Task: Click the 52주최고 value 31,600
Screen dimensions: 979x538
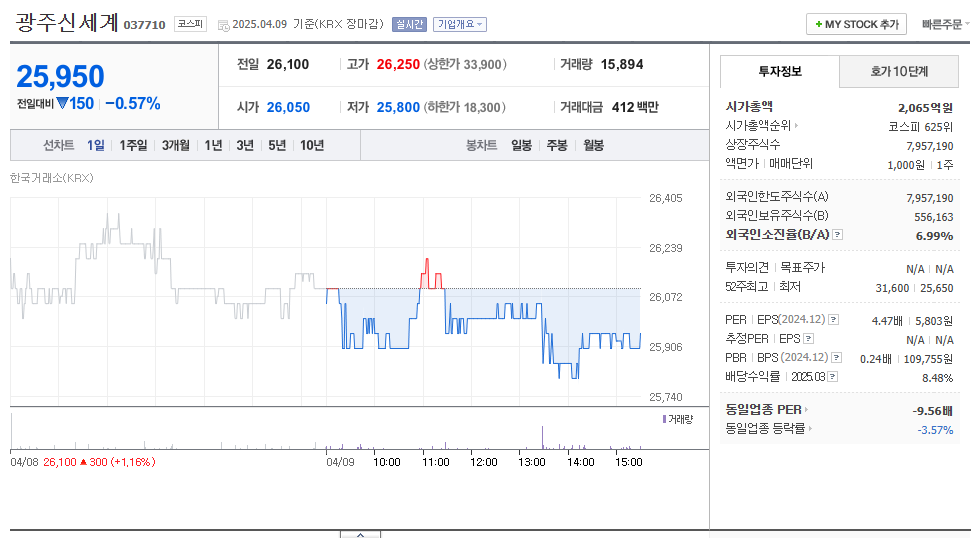Action: pyautogui.click(x=892, y=288)
